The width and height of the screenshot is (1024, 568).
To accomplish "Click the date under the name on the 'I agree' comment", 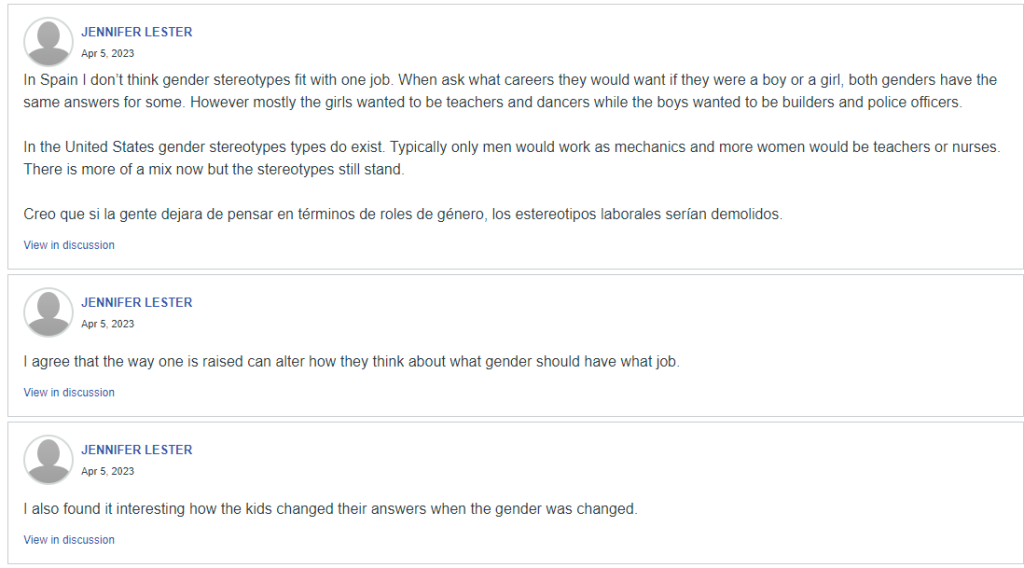I will (108, 324).
